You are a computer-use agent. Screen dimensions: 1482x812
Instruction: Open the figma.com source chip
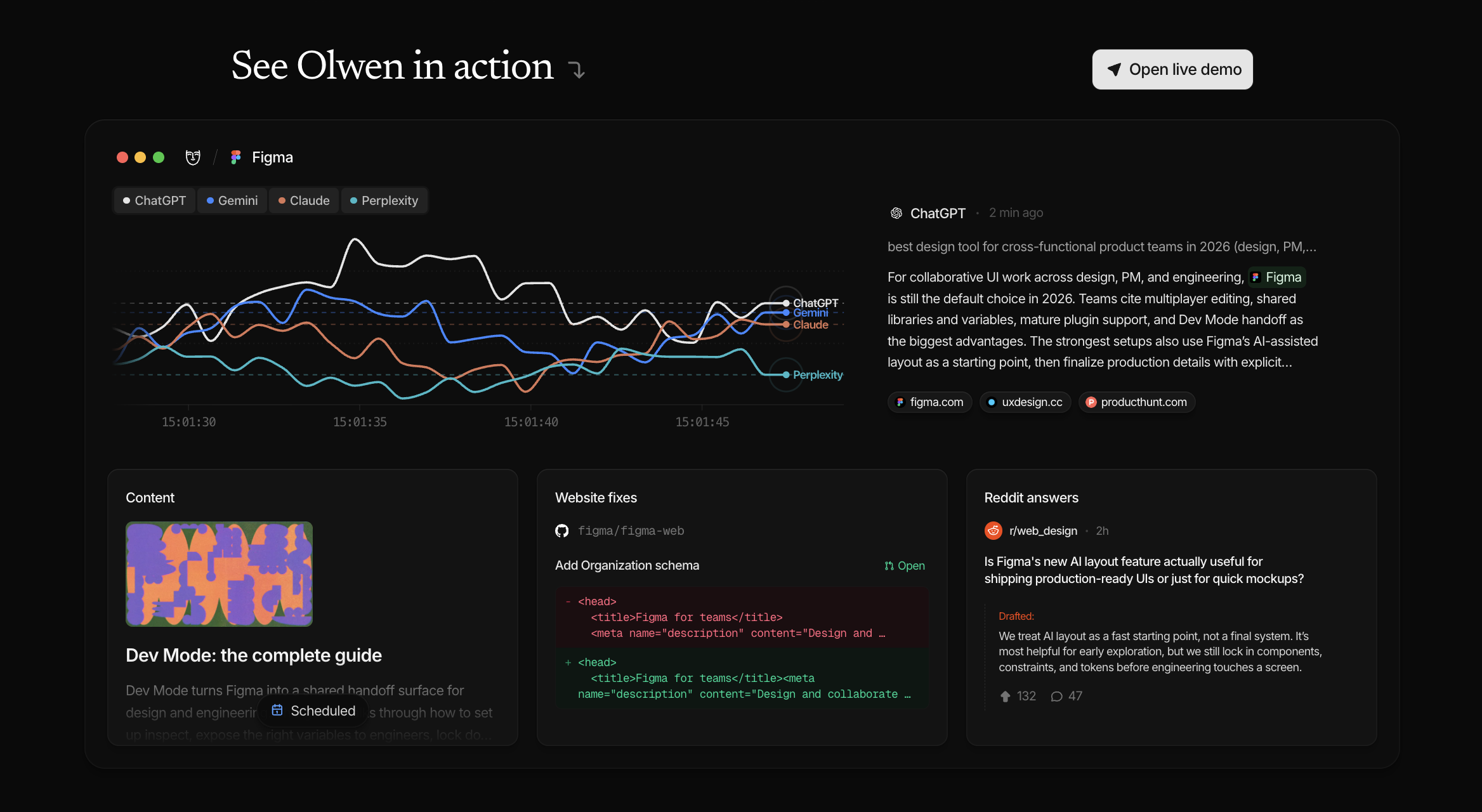929,402
